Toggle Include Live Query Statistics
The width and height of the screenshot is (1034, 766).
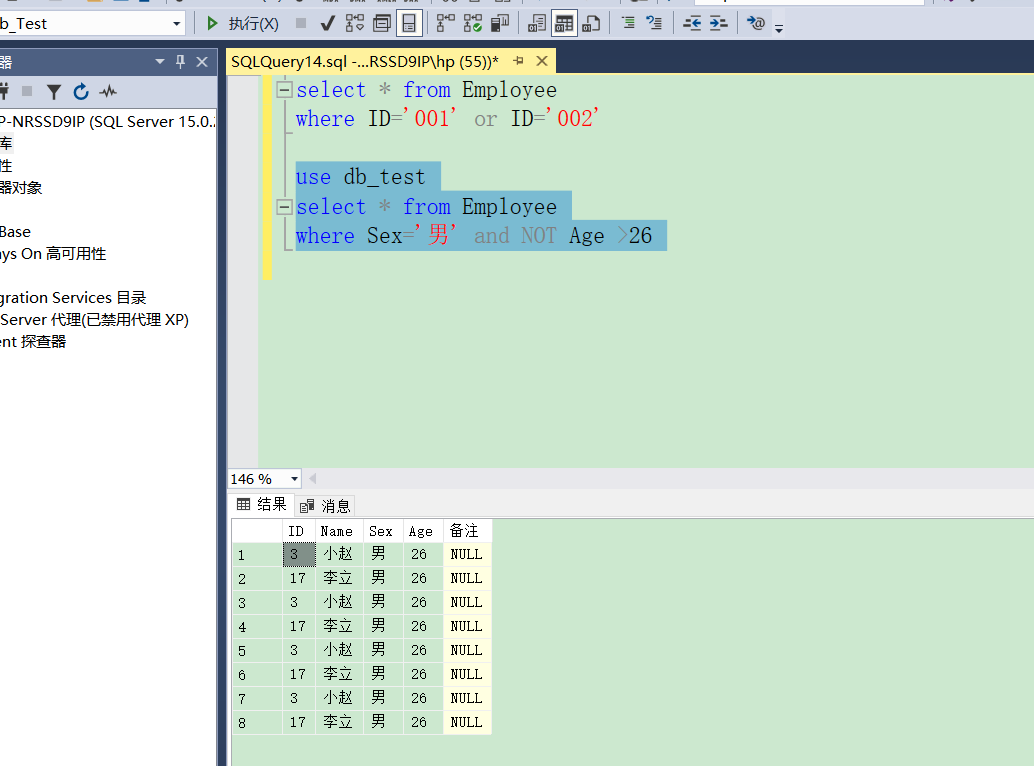(x=473, y=24)
